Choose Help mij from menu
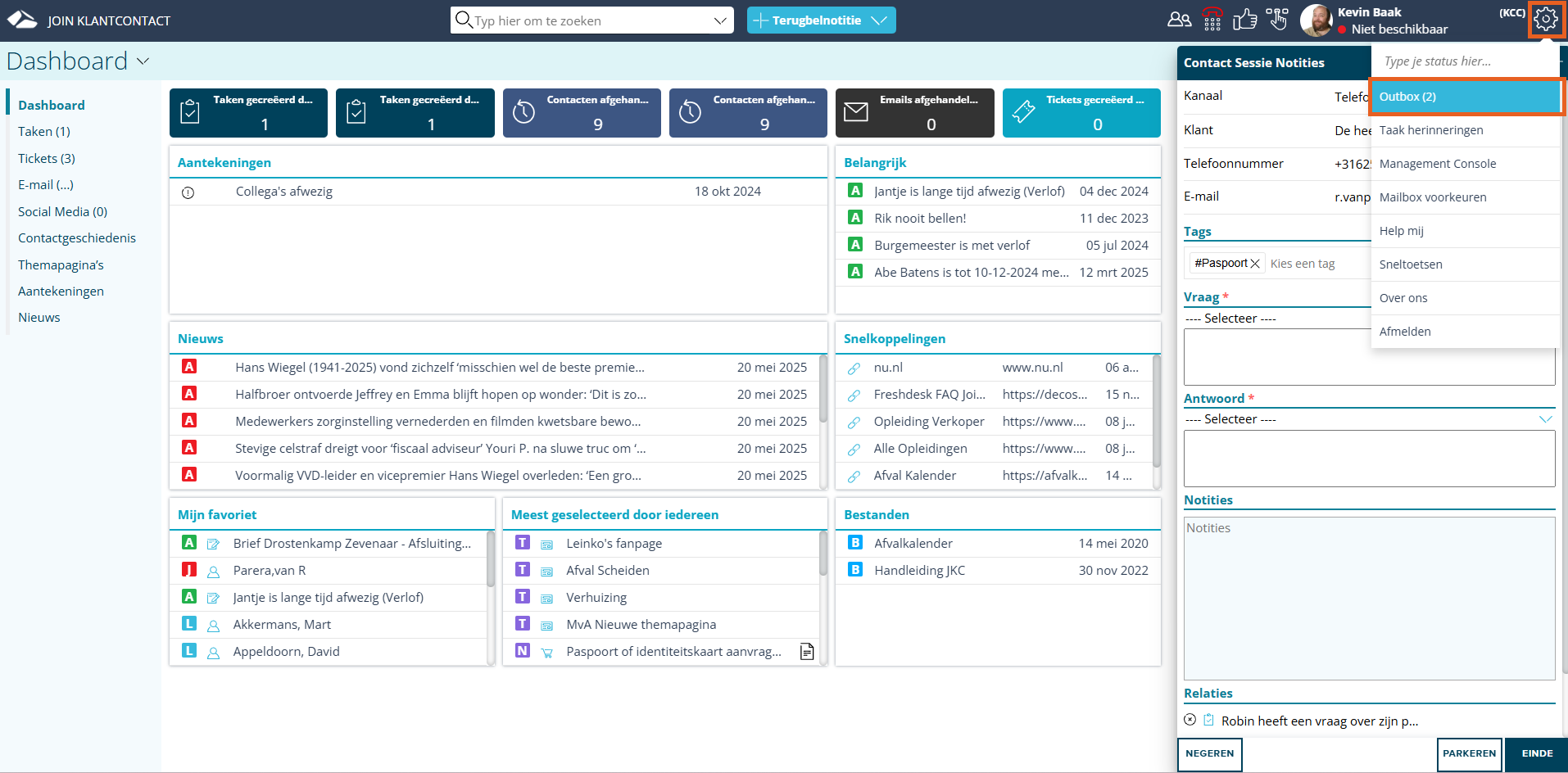 tap(1465, 231)
